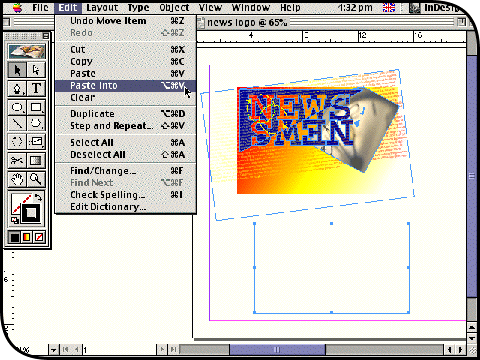Click the horizontal scroll right arrow
Image resolution: width=480 pixels, height=360 pixels.
[x=460, y=350]
